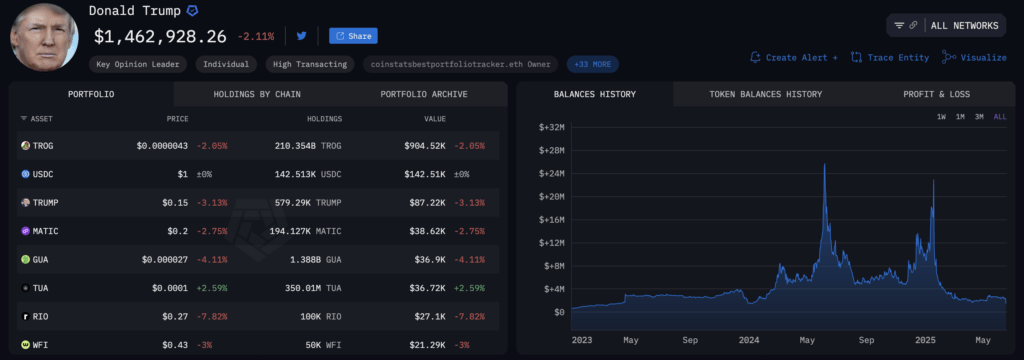
Task: Switch to the HOLDINGS BY CHAIN tab
Action: pos(257,94)
